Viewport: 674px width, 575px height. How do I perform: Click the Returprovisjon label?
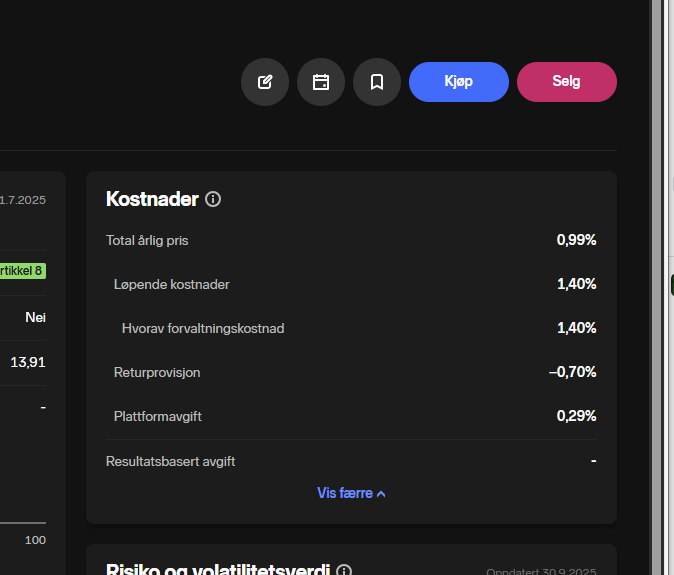coord(157,372)
